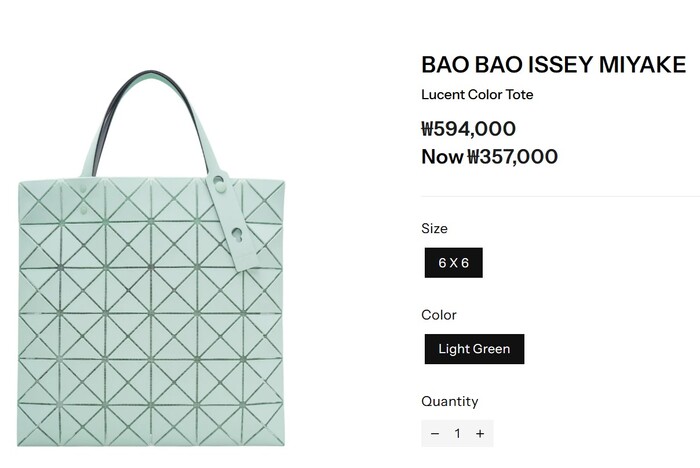Increase quantity with the plus icon
Screen dimensions: 700x468
pyautogui.click(x=480, y=433)
